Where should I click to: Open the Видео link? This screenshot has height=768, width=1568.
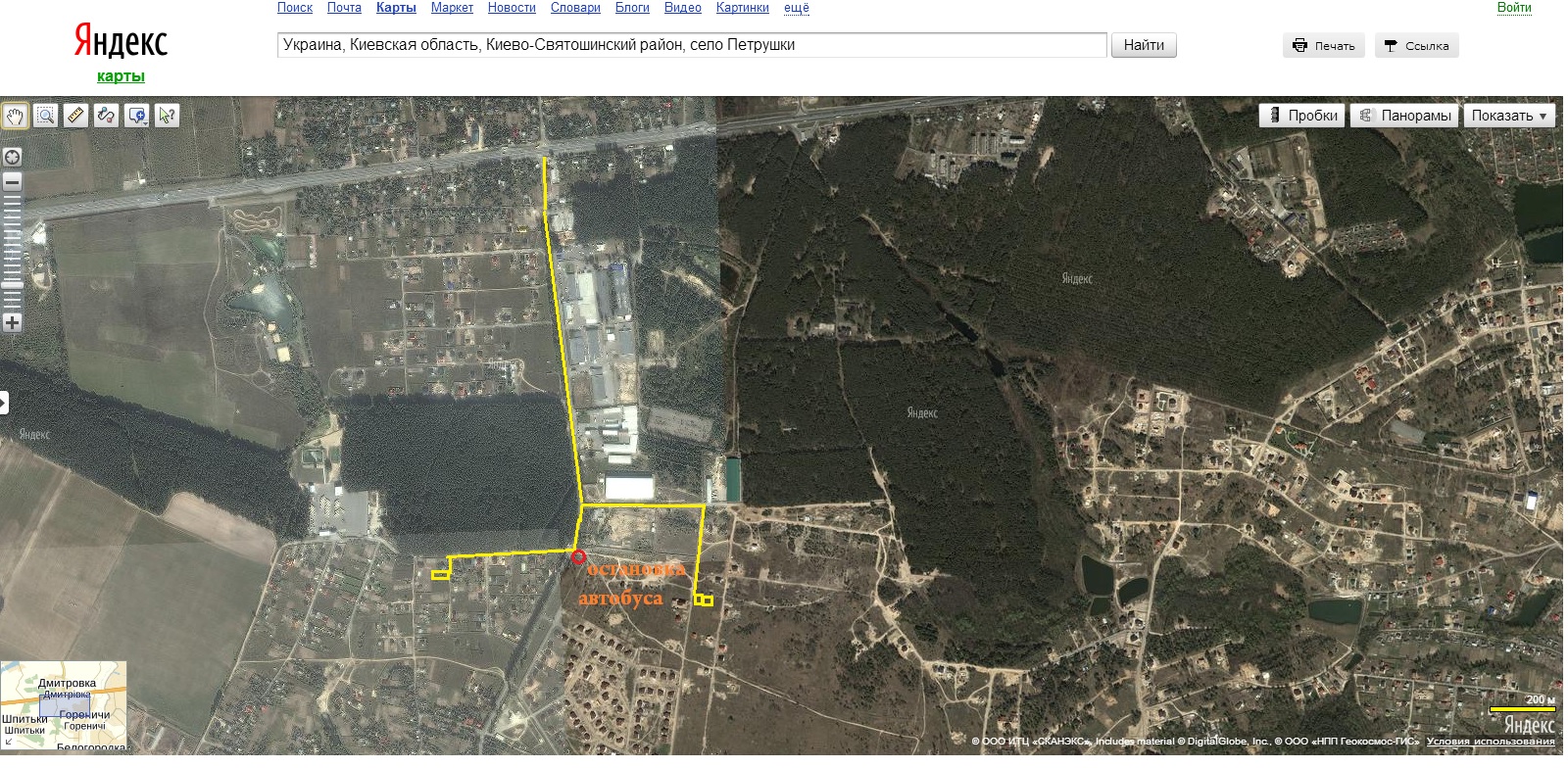point(683,8)
